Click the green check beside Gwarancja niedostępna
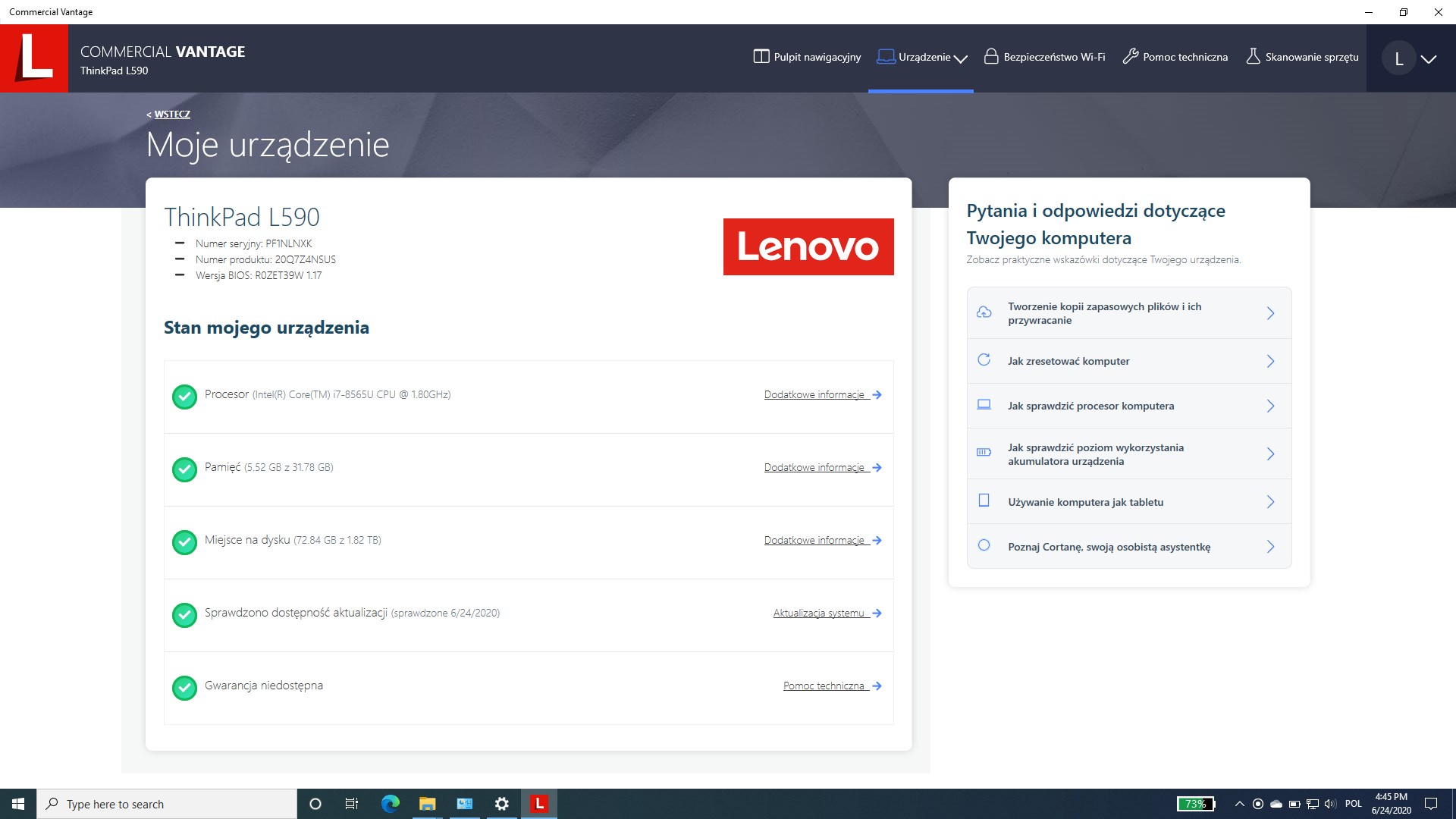Viewport: 1456px width, 819px height. click(184, 688)
